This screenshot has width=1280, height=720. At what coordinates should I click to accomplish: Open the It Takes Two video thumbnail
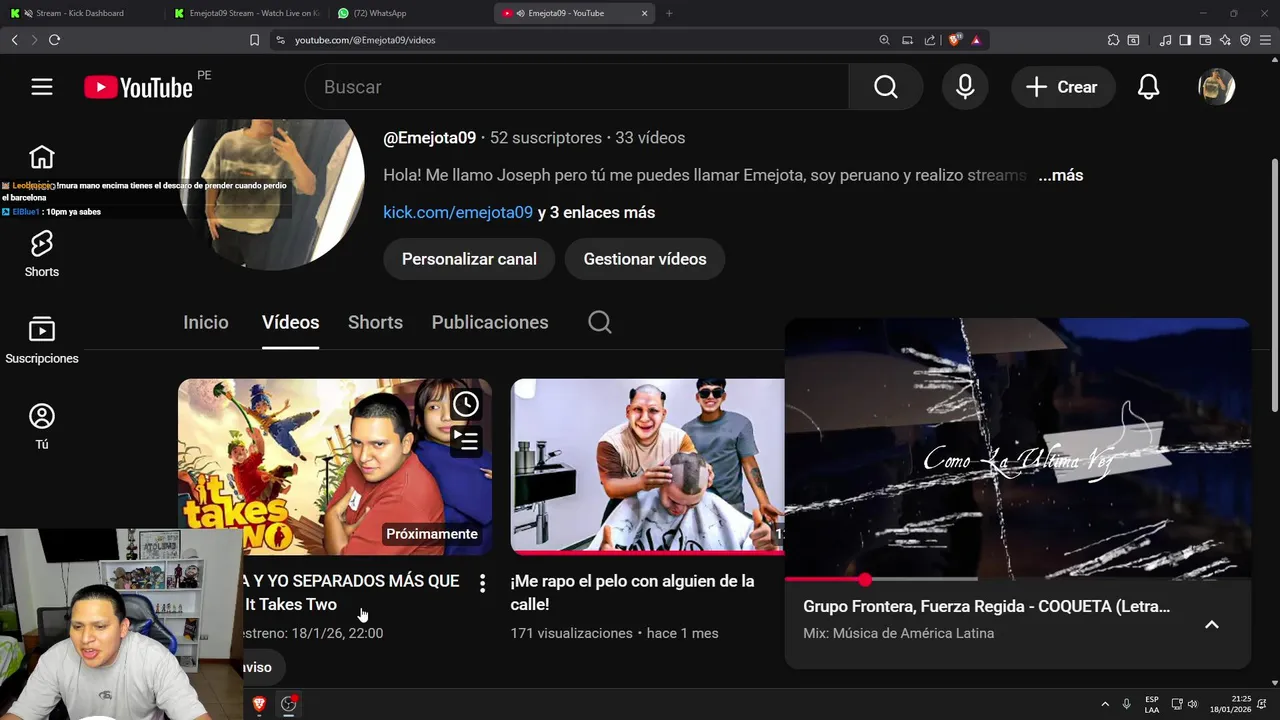pos(335,466)
